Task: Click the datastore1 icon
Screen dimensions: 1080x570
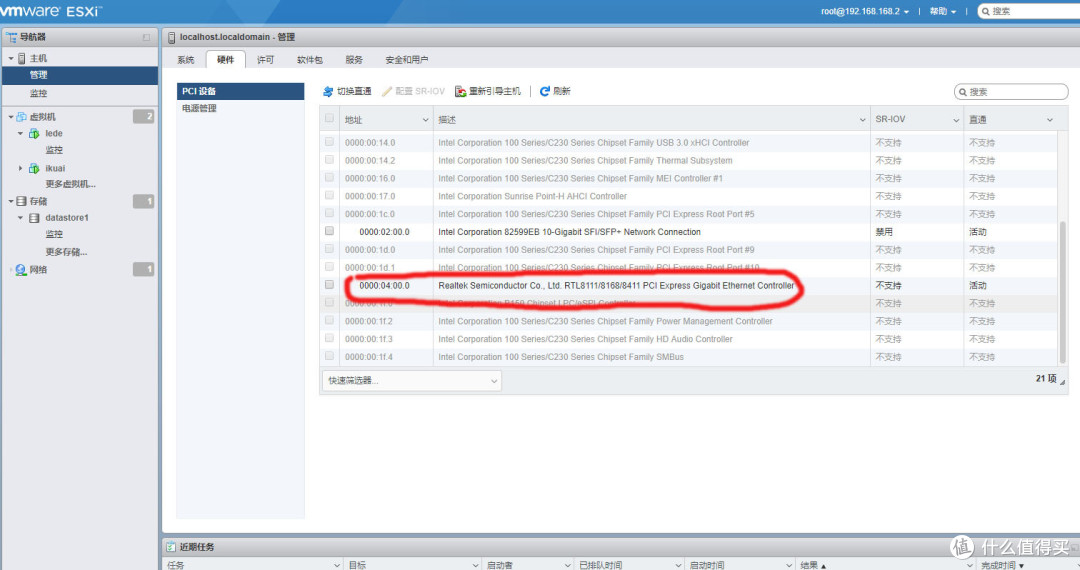Action: [34, 218]
